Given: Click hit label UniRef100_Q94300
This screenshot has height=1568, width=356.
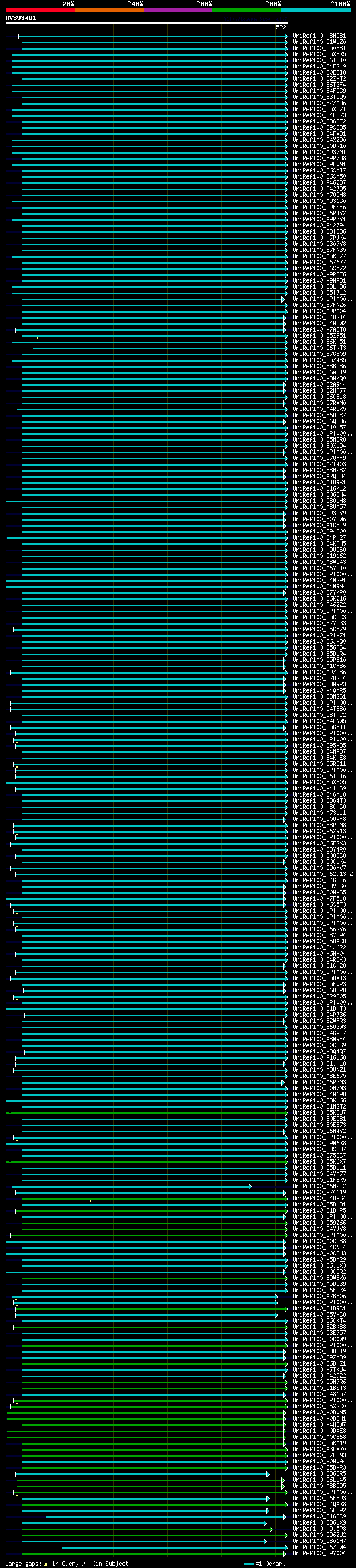Looking at the screenshot, I should (319, 531).
